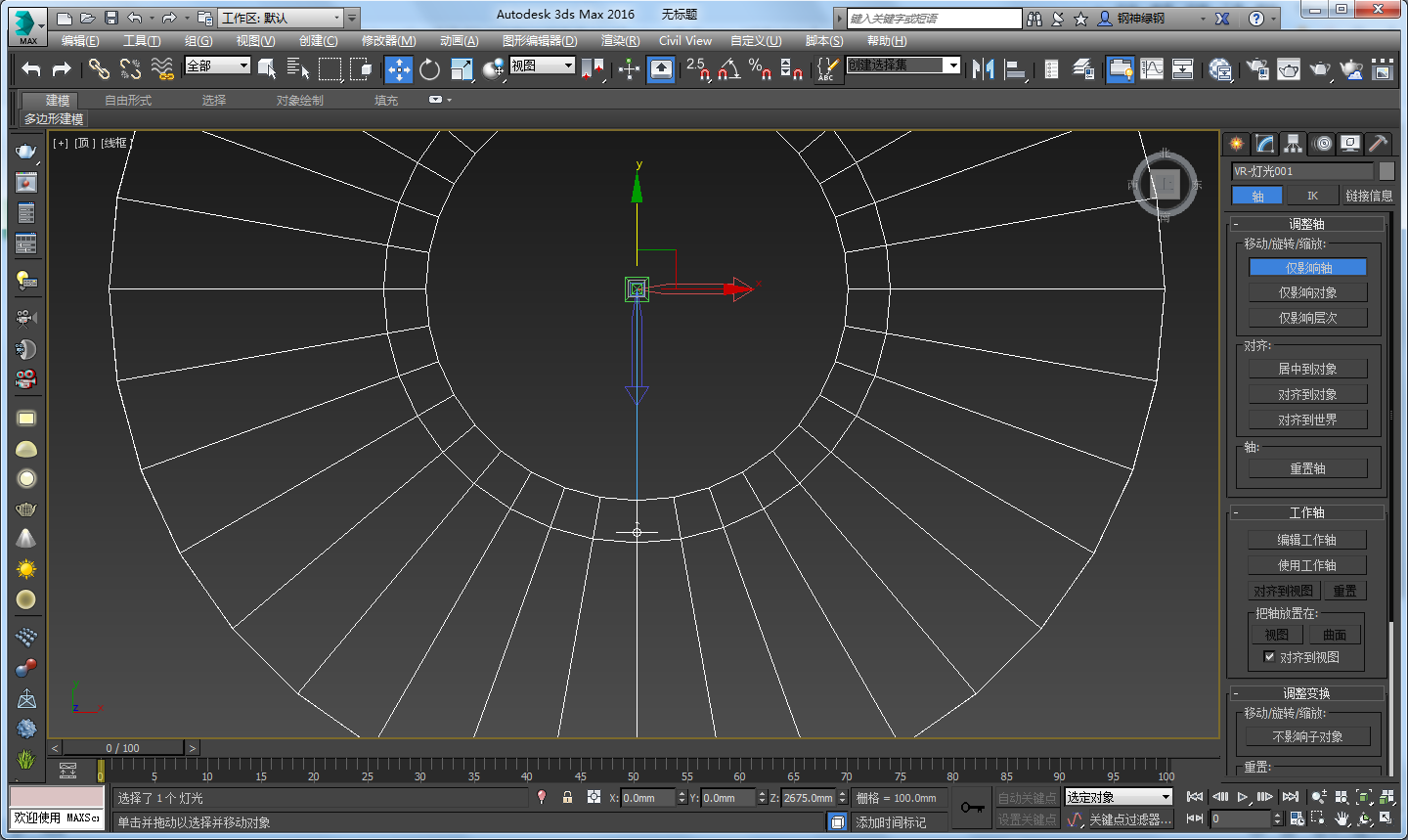Viewport: 1408px width, 840px height.
Task: Click the 不影响子对象 button
Action: tap(1307, 736)
